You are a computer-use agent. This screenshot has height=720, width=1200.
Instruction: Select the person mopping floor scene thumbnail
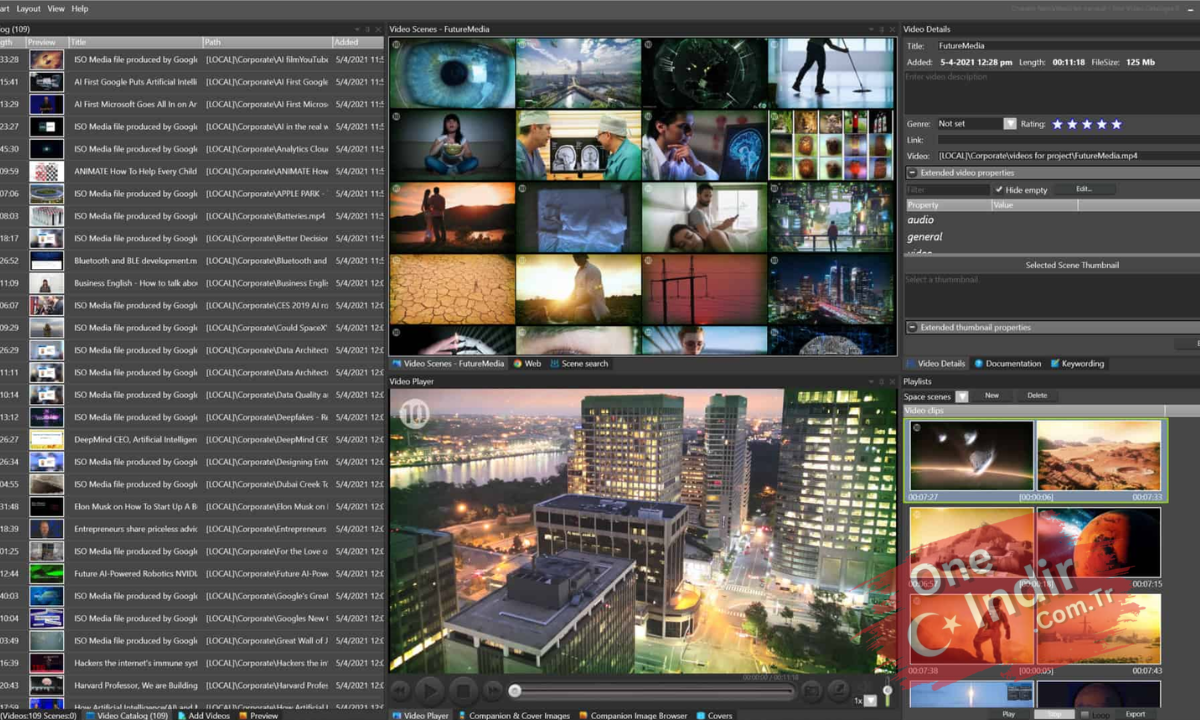[831, 73]
